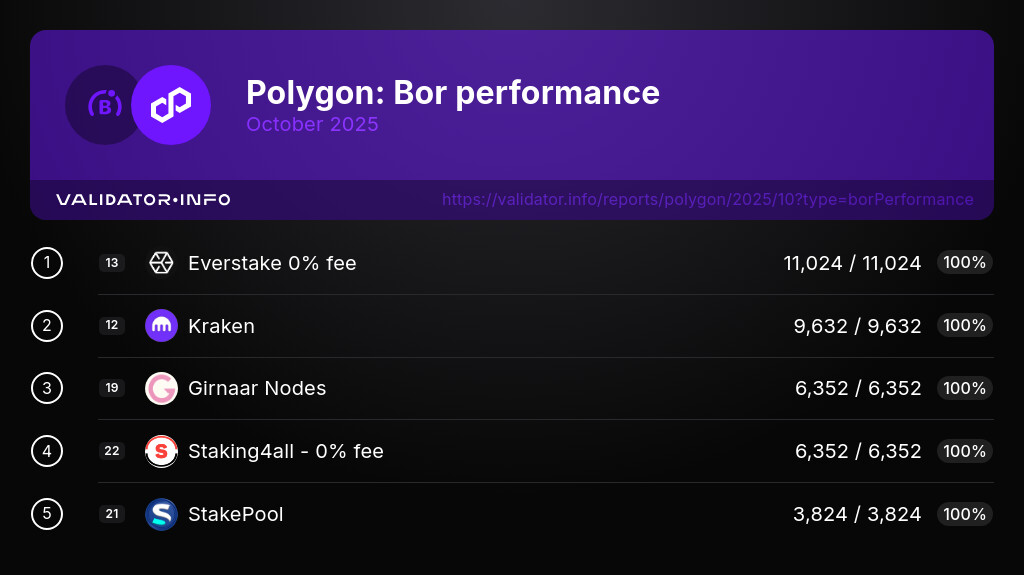Image resolution: width=1024 pixels, height=575 pixels.
Task: Click the Bor (B) logo icon
Action: pos(104,105)
